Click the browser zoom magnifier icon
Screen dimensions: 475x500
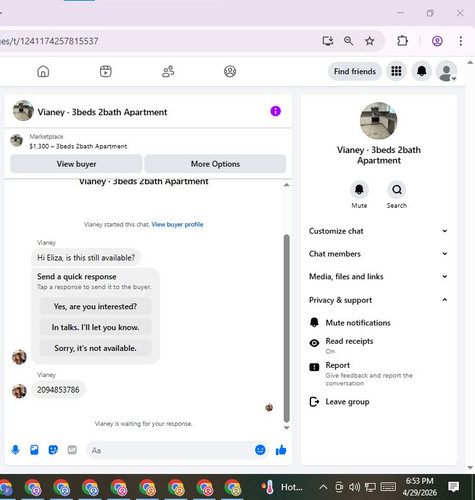pyautogui.click(x=349, y=41)
